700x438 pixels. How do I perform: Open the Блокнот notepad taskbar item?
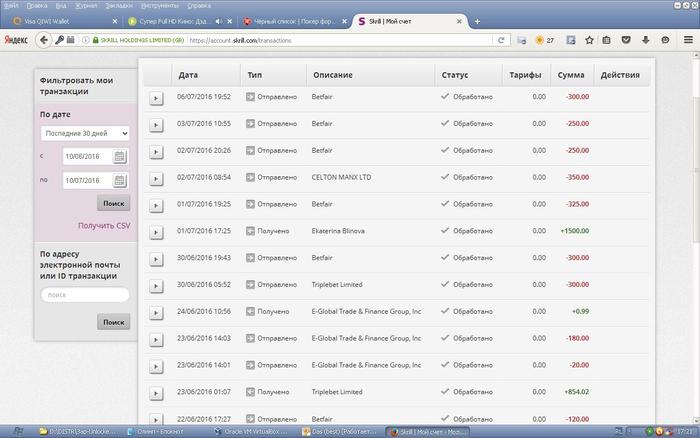(x=163, y=431)
